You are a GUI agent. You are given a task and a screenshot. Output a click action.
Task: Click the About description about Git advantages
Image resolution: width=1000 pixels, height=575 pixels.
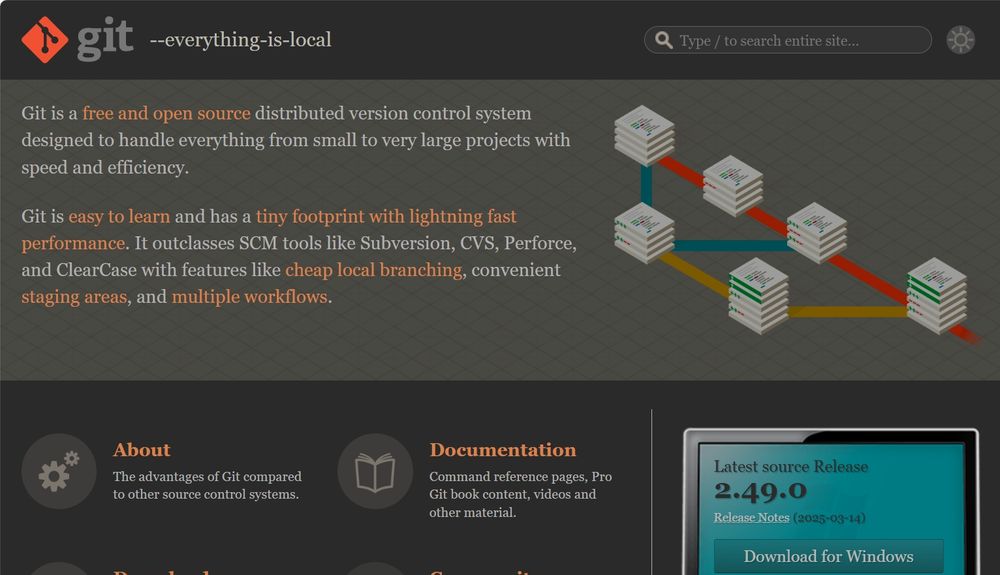point(207,486)
